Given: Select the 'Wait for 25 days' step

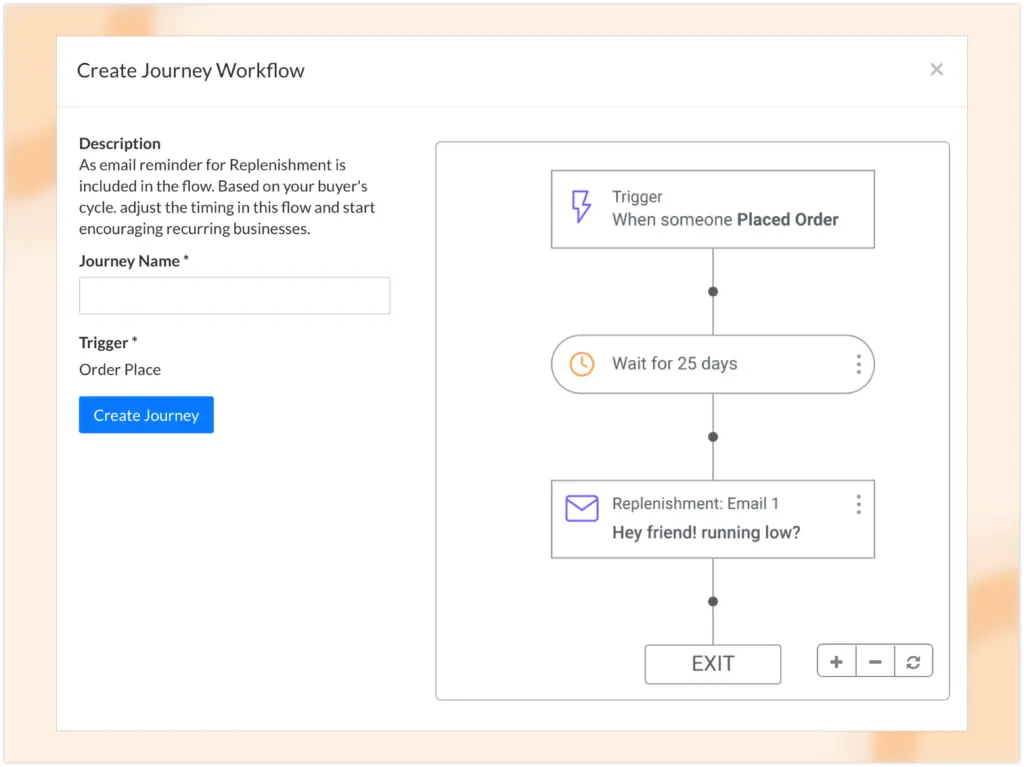Looking at the screenshot, I should pyautogui.click(x=675, y=364).
